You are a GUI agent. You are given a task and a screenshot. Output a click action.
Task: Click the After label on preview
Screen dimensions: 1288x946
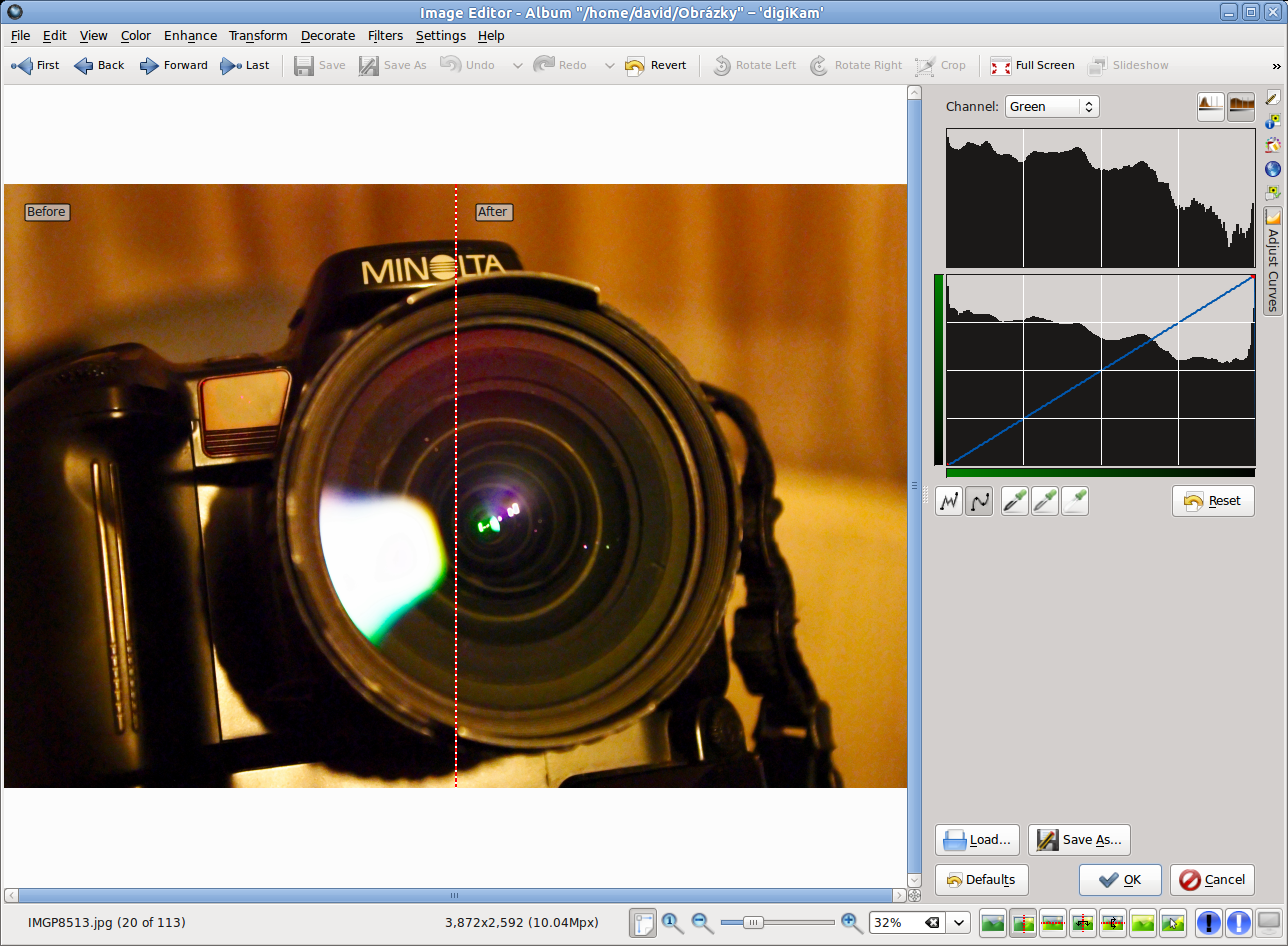tap(493, 212)
